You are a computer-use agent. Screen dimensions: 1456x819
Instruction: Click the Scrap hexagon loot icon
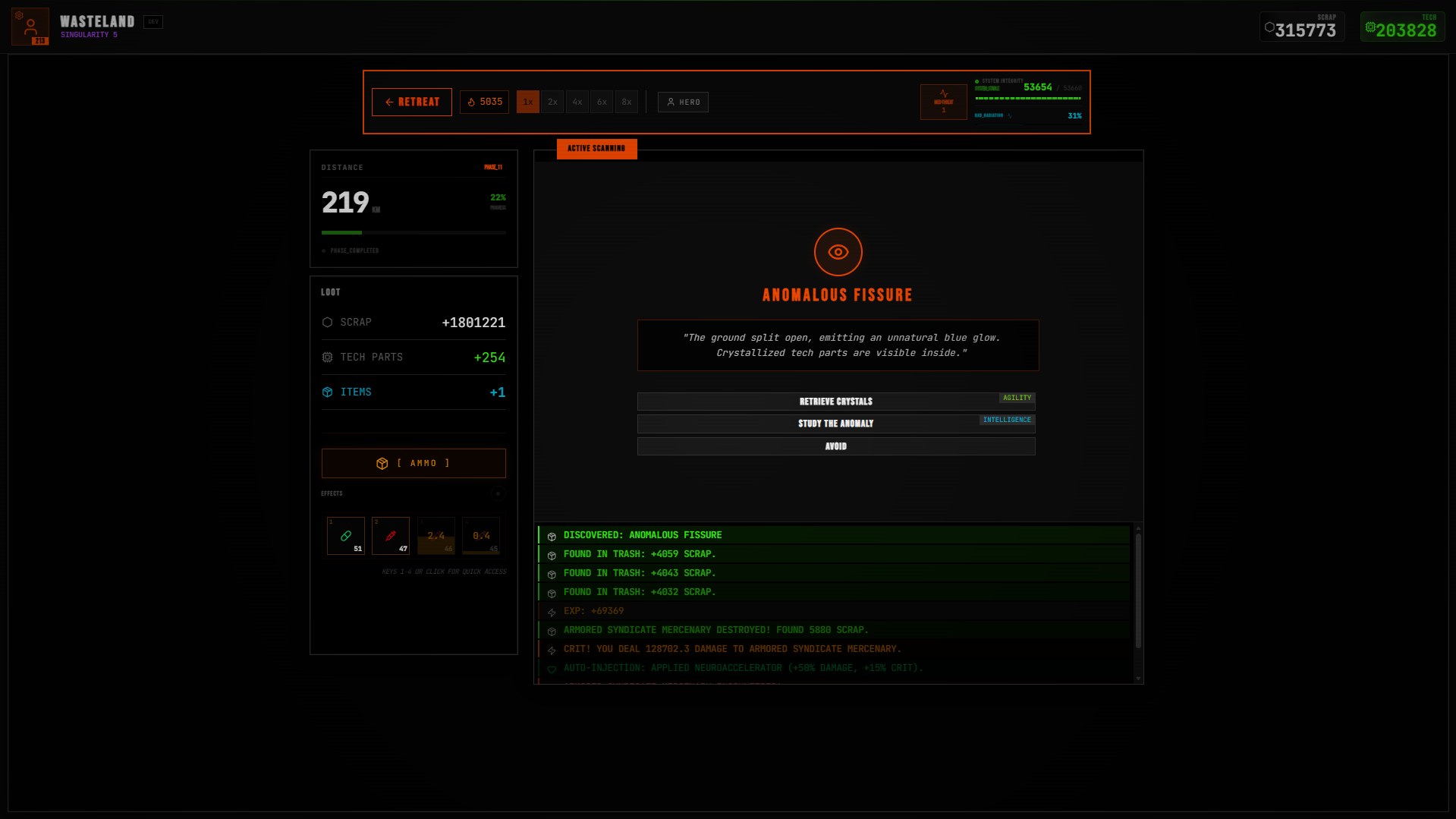328,323
